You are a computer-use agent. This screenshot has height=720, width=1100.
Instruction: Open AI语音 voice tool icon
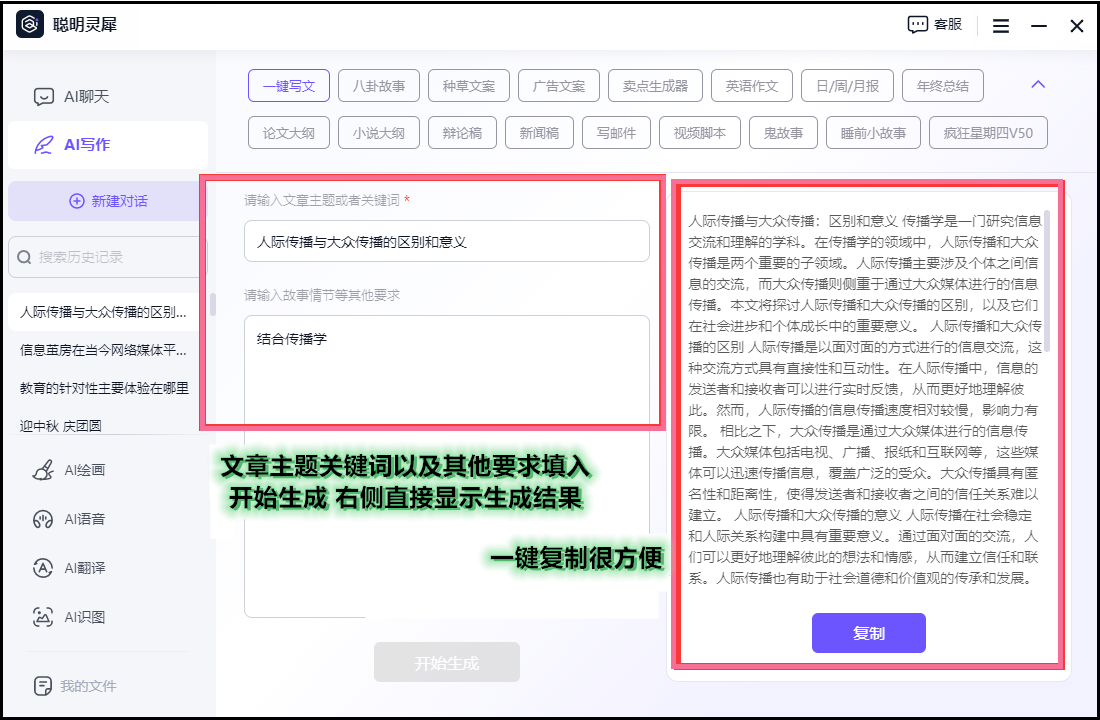pos(43,519)
